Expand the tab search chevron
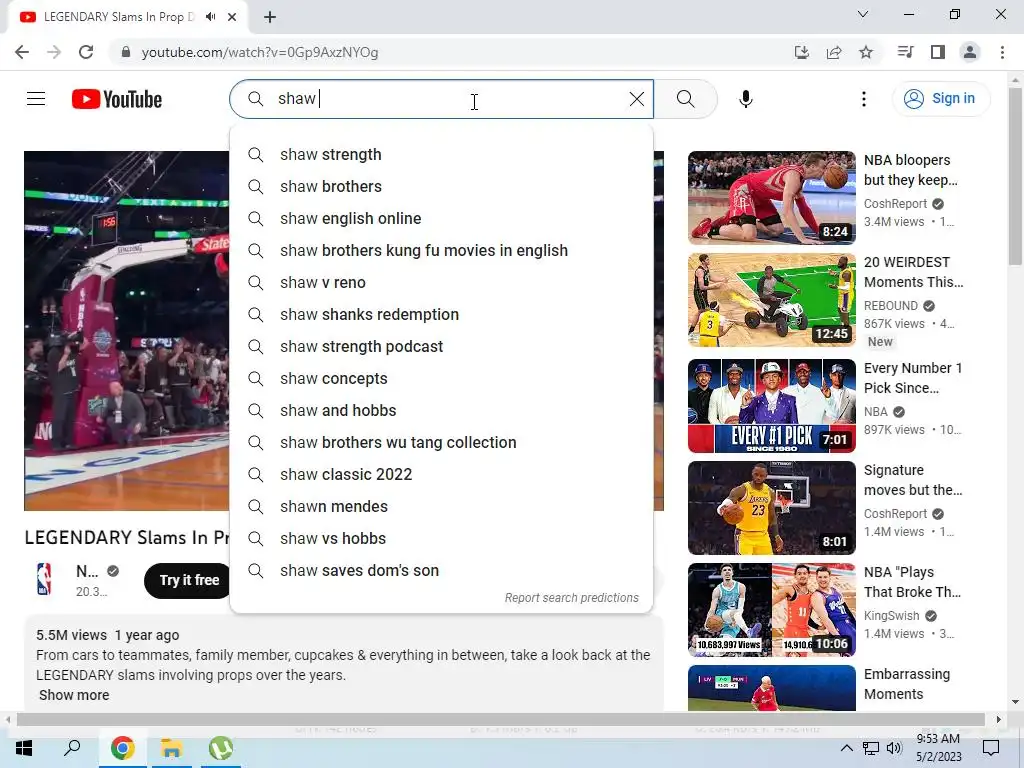Viewport: 1024px width, 768px height. click(x=863, y=14)
